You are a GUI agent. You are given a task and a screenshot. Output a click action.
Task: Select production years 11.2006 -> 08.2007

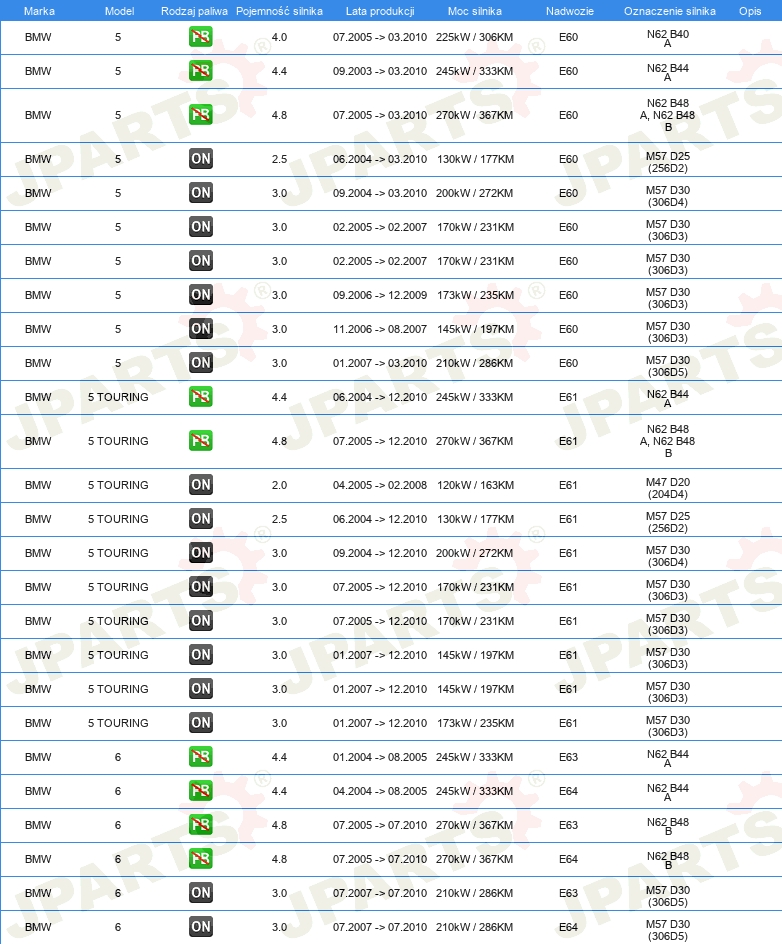(x=380, y=329)
